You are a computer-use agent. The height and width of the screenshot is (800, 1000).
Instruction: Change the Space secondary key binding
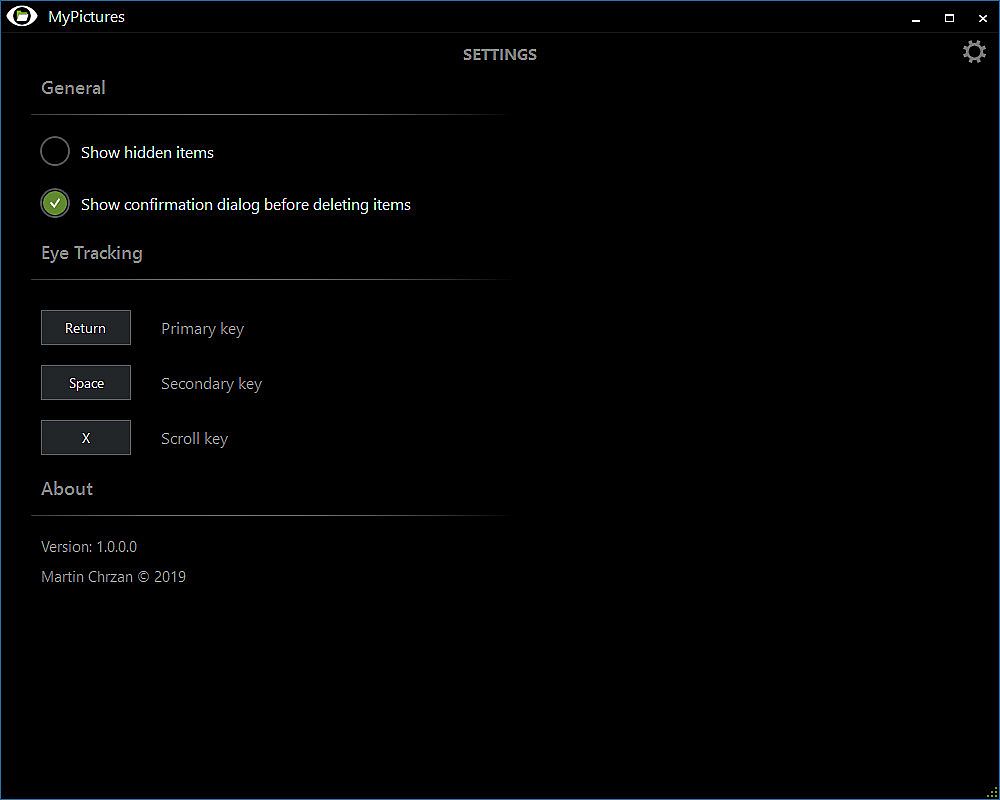(85, 382)
